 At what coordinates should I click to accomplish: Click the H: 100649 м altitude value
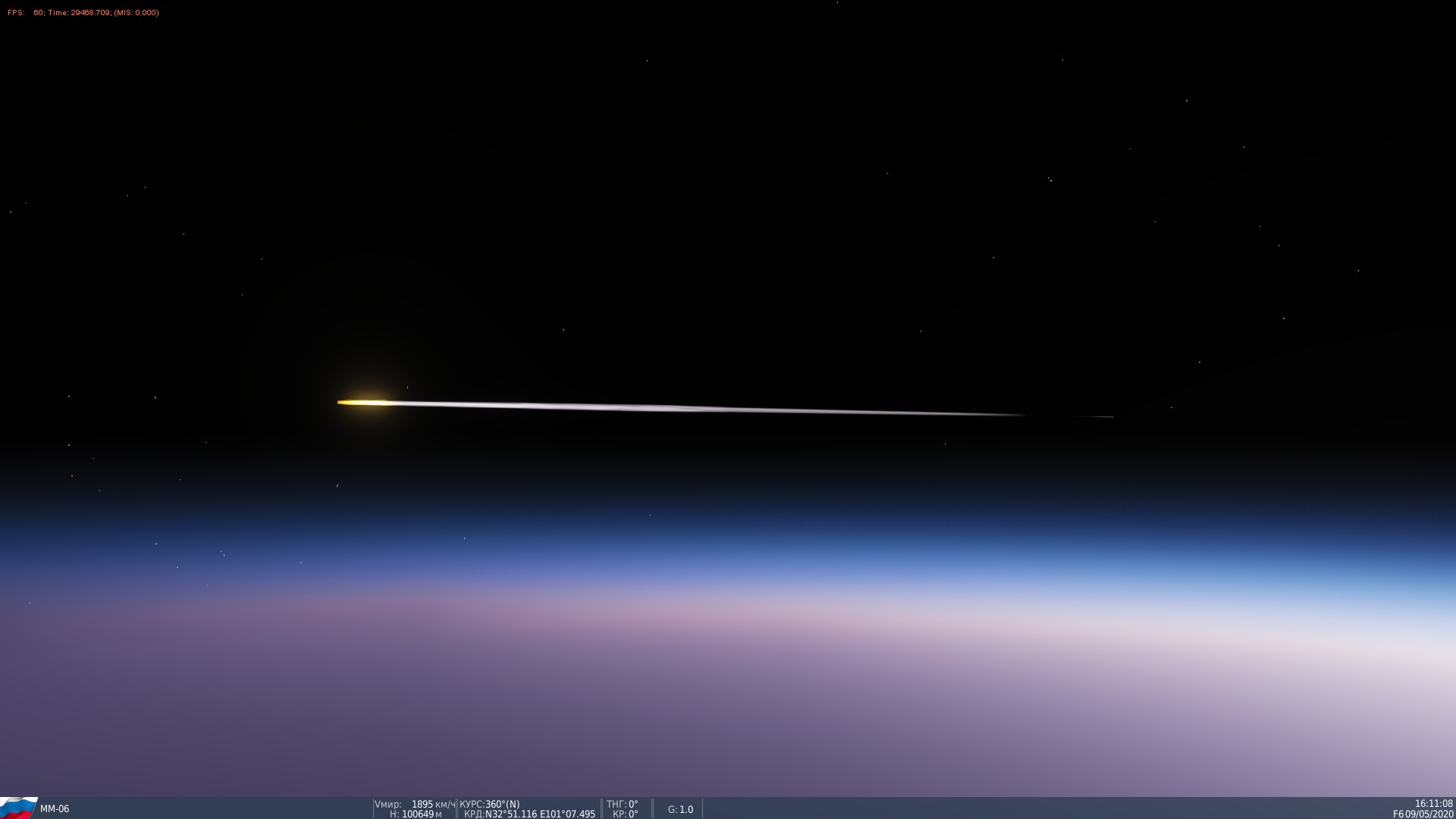click(x=416, y=814)
